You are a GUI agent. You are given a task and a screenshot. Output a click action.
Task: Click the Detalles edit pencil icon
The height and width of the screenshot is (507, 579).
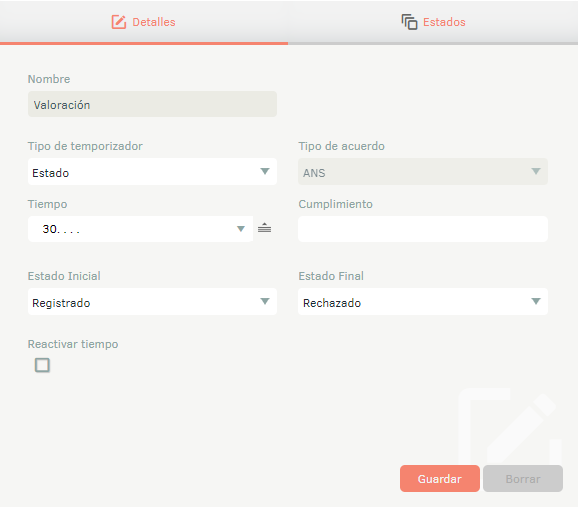click(119, 22)
